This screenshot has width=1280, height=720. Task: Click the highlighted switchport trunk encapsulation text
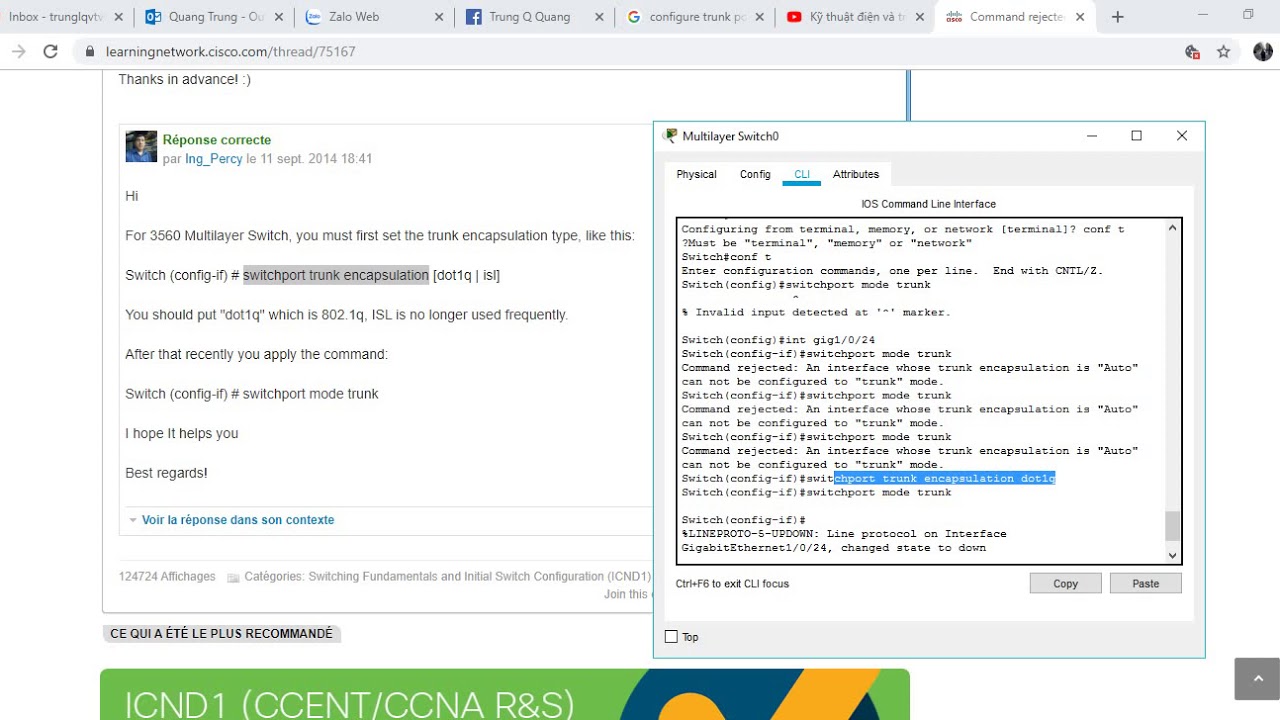pos(336,275)
